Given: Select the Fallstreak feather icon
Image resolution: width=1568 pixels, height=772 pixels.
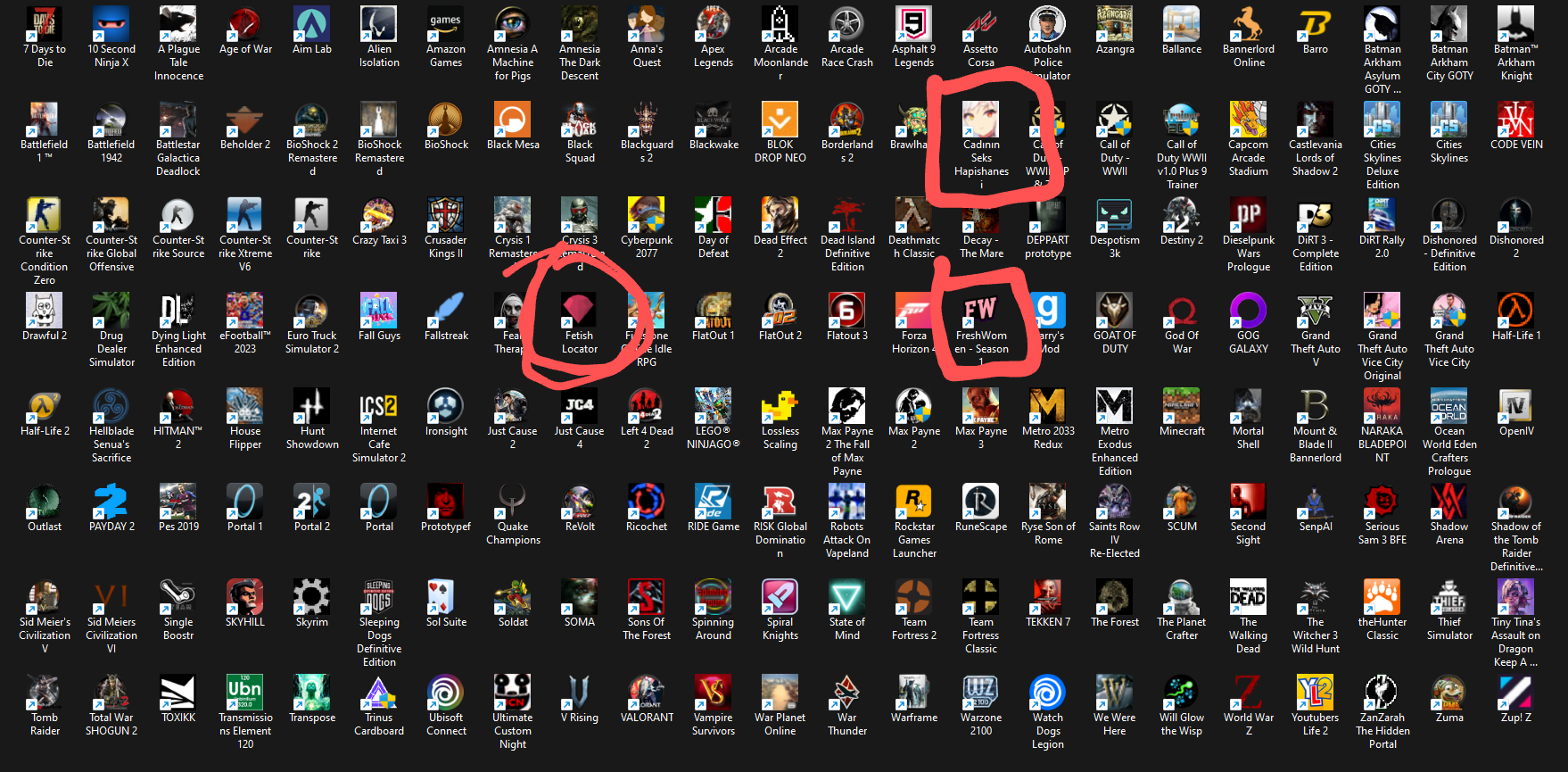Looking at the screenshot, I should [446, 310].
